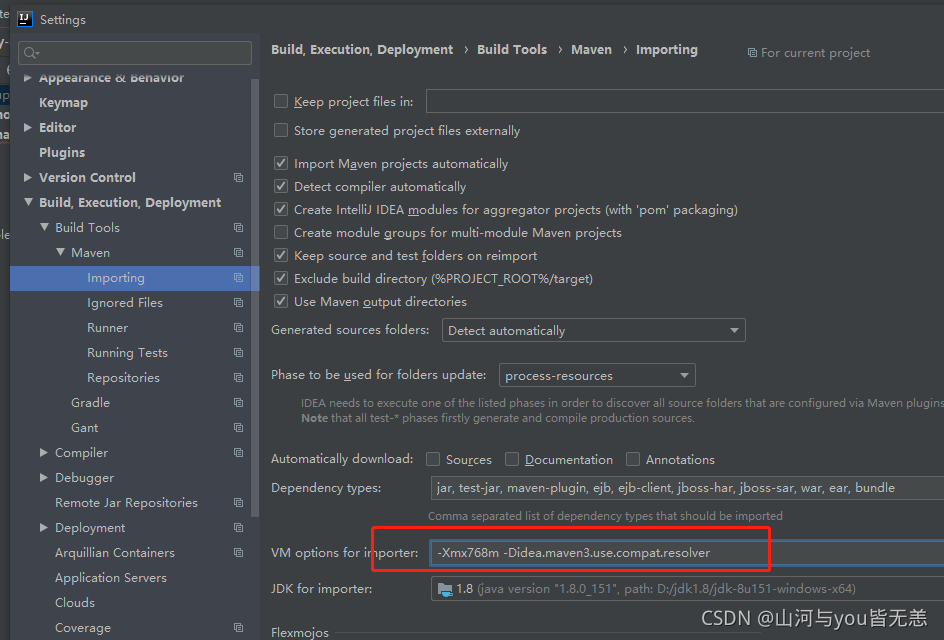
Task: Click Build Tools breadcrumb
Action: [x=512, y=50]
